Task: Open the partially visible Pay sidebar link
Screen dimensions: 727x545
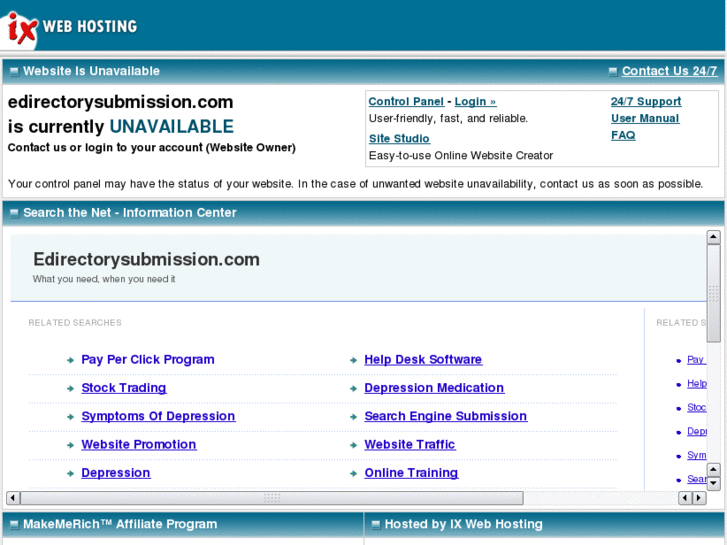Action: [696, 359]
